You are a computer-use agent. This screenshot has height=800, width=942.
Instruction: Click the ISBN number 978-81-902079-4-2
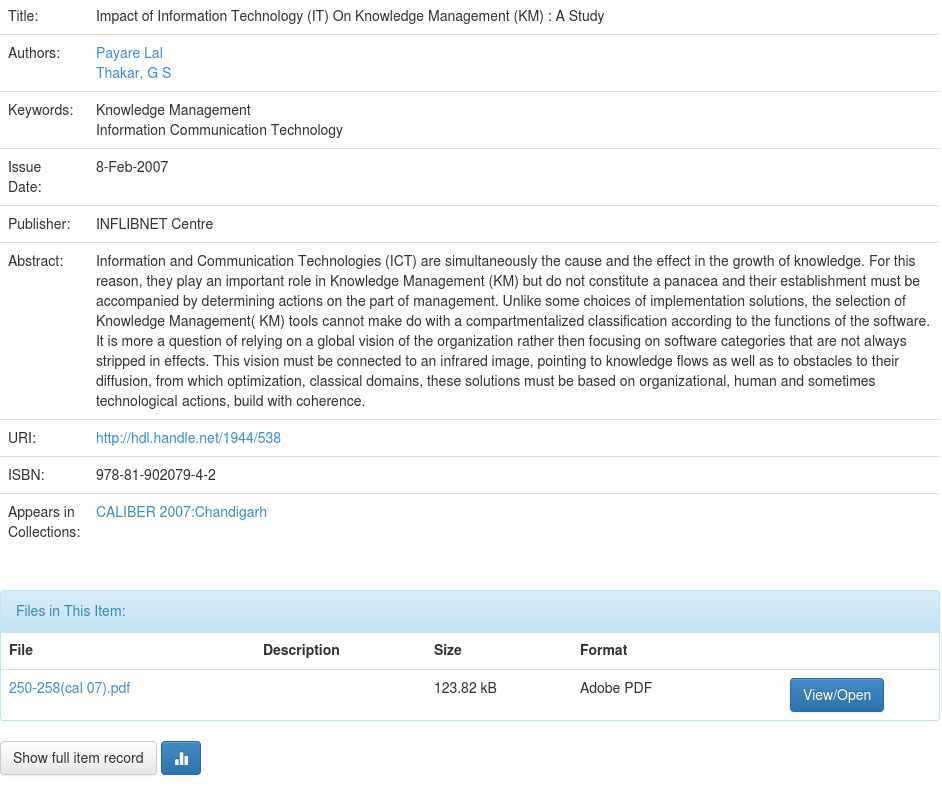tap(155, 475)
